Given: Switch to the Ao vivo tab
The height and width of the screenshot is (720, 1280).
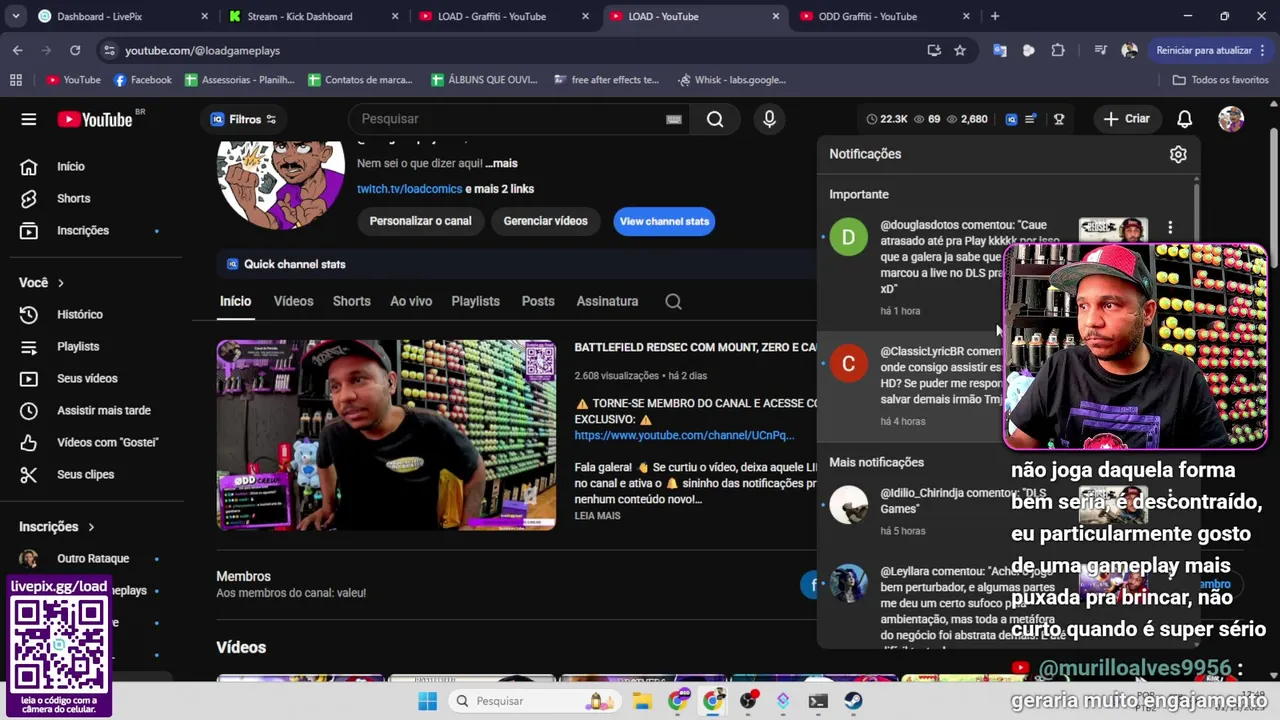Looking at the screenshot, I should click(x=411, y=301).
